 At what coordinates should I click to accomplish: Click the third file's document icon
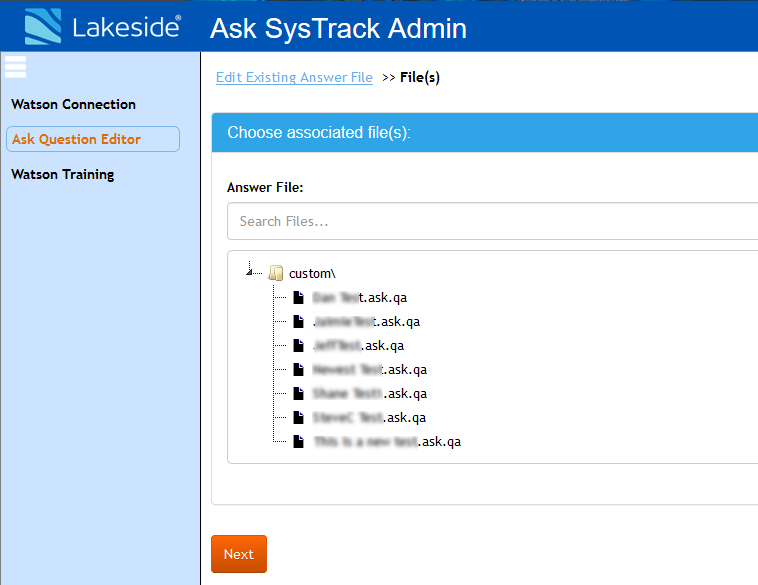[299, 346]
